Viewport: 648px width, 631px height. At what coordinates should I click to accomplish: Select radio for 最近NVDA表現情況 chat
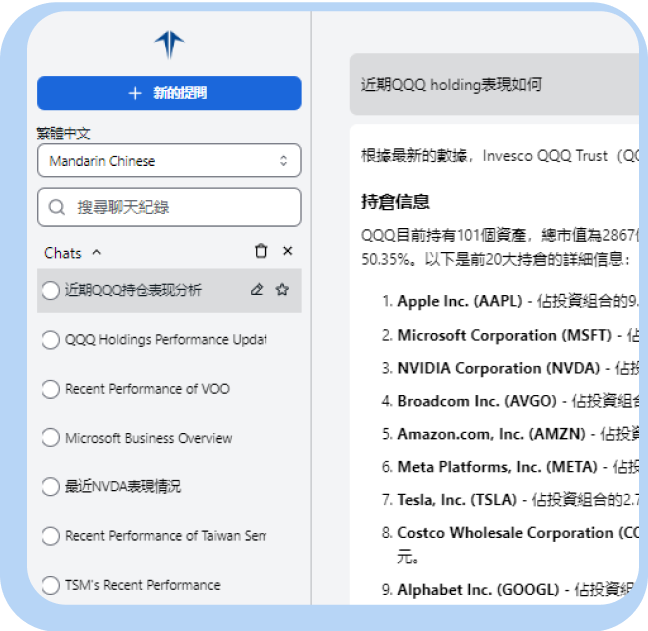(x=50, y=486)
